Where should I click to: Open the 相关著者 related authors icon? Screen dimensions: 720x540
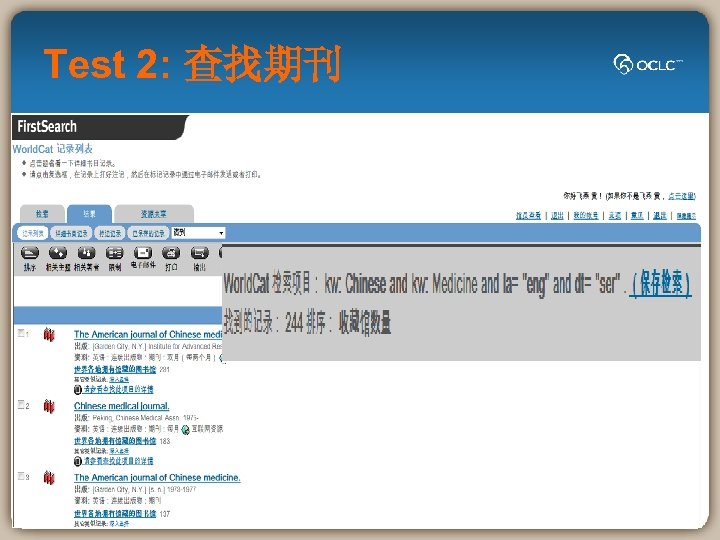86,253
